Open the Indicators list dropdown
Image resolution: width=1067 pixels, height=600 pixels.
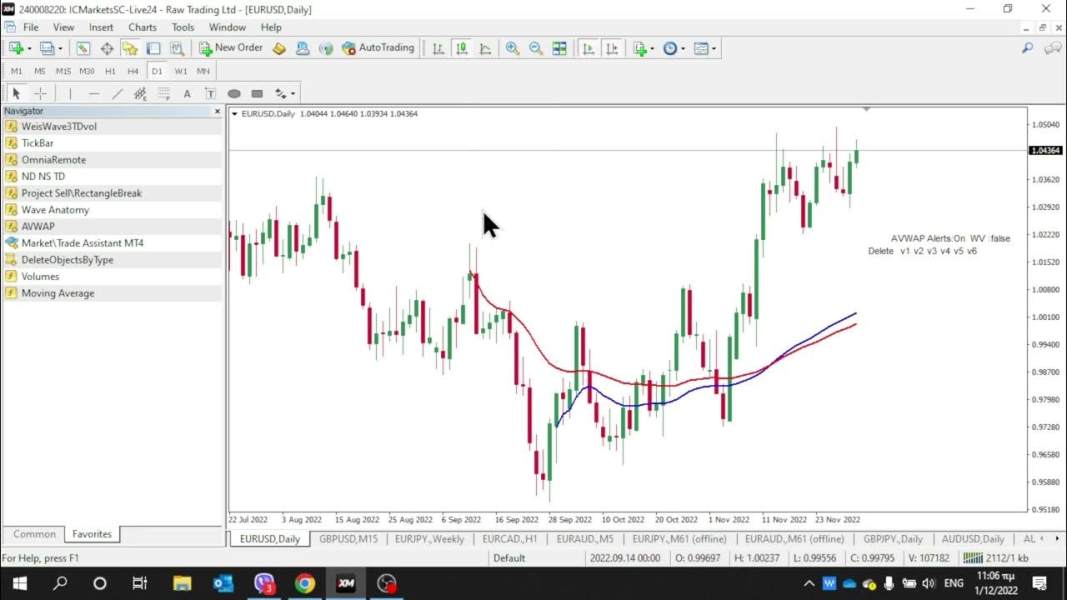pyautogui.click(x=643, y=48)
